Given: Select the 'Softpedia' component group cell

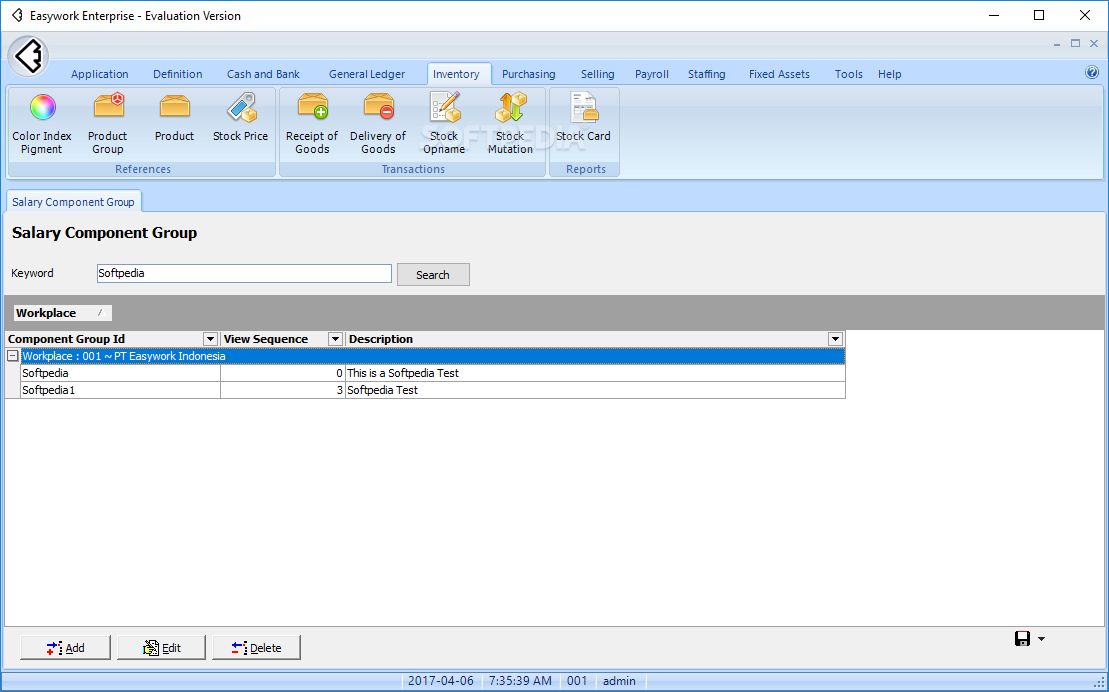Looking at the screenshot, I should (x=120, y=373).
